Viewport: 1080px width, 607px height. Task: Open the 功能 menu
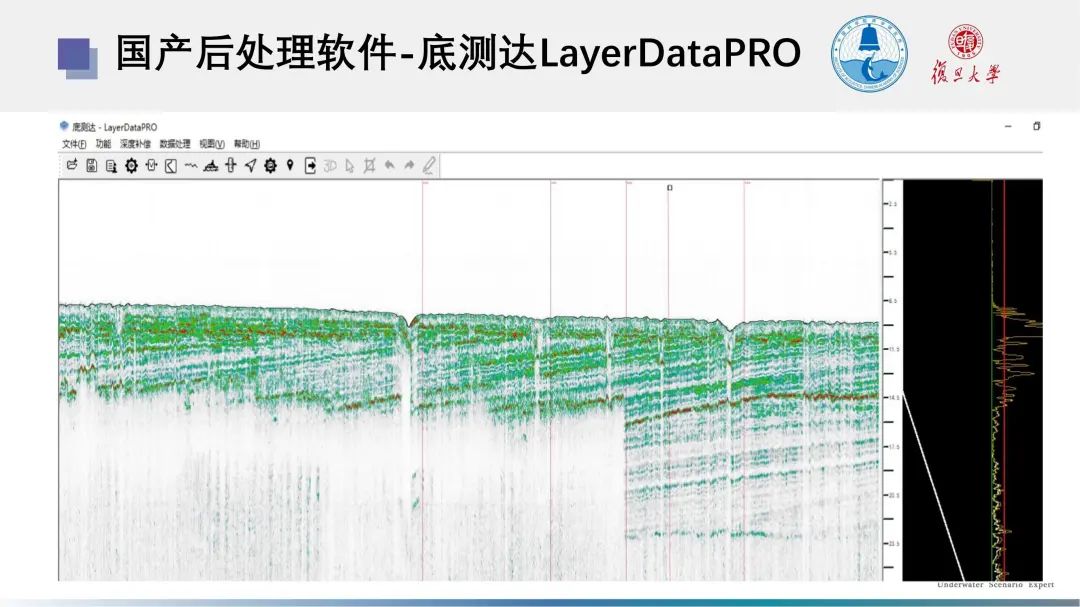(x=103, y=144)
